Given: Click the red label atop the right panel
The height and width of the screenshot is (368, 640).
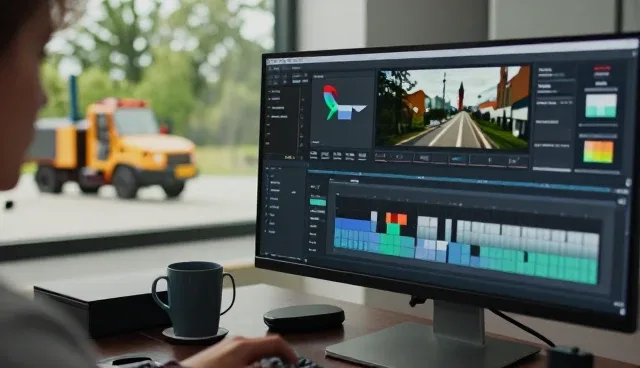Looking at the screenshot, I should [x=602, y=68].
